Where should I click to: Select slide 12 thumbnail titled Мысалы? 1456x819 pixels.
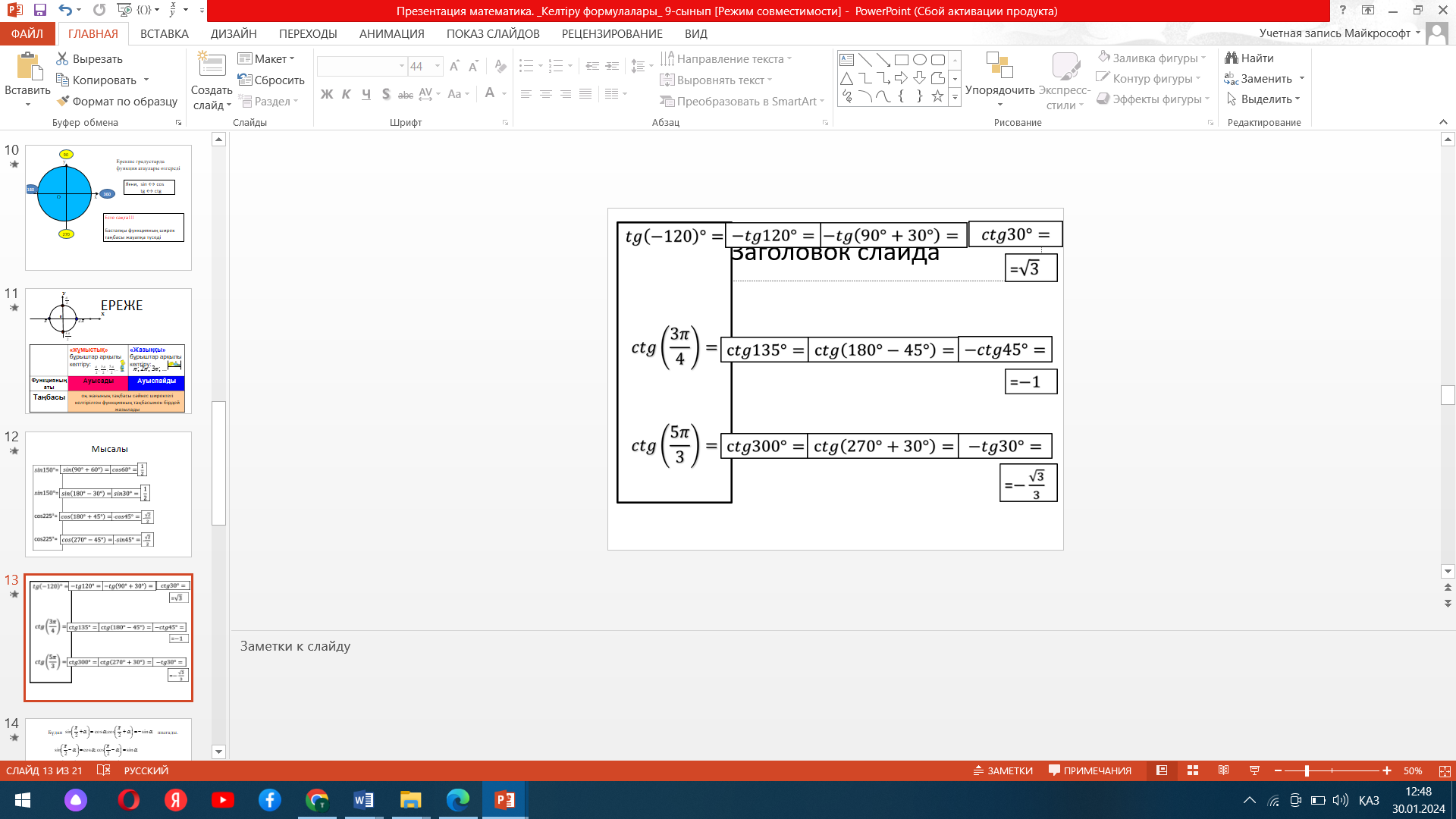pyautogui.click(x=108, y=494)
